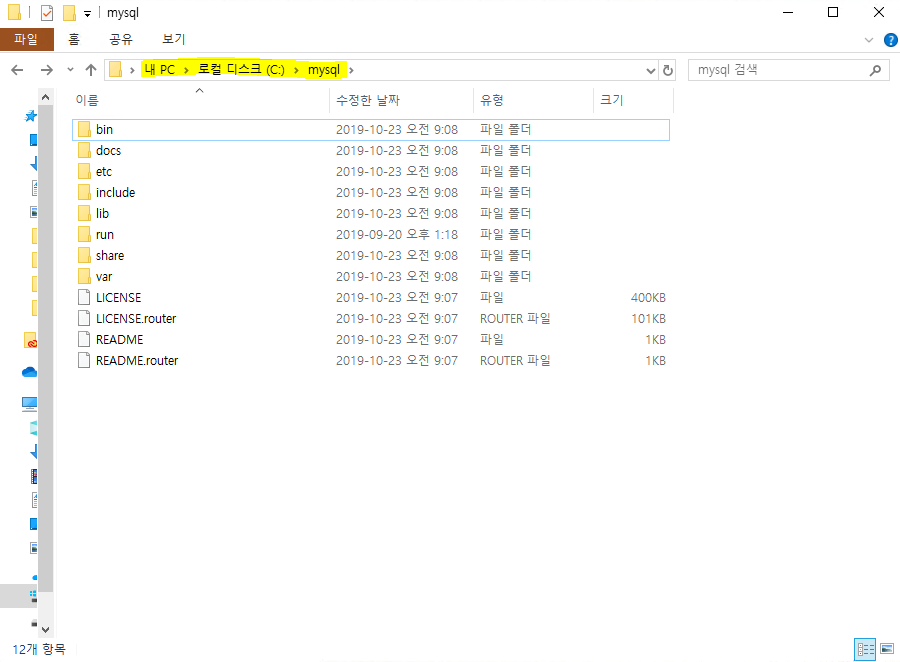
Task: Refresh the mysql folder view
Action: pos(668,70)
